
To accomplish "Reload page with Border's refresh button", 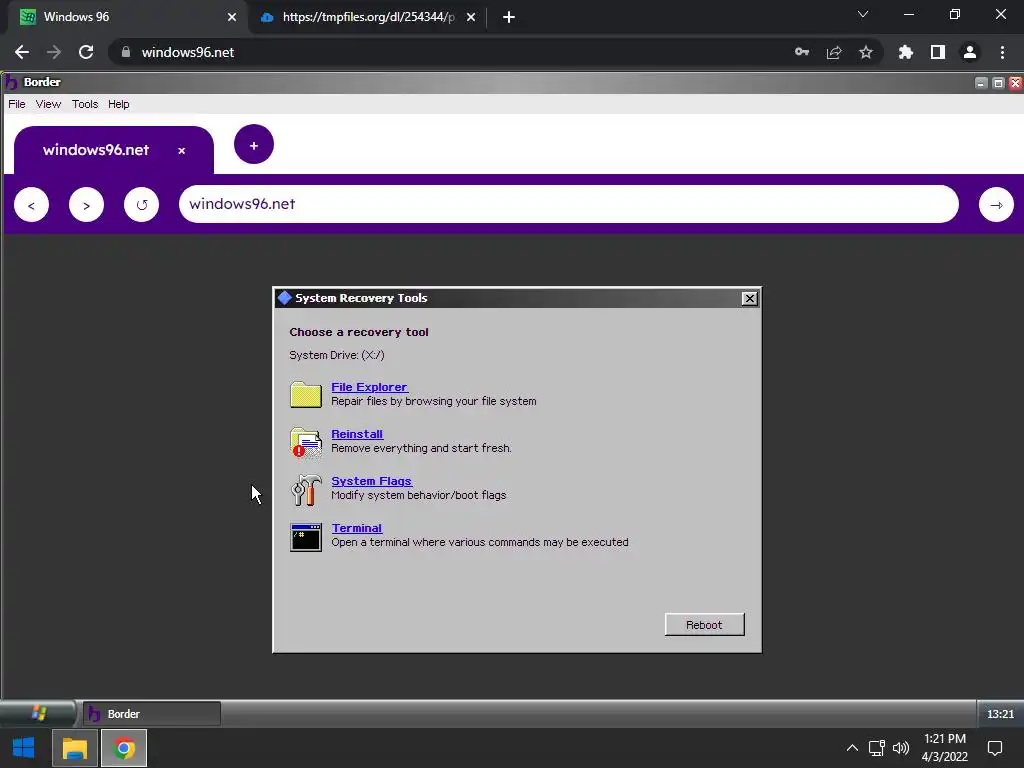I will click(x=141, y=205).
